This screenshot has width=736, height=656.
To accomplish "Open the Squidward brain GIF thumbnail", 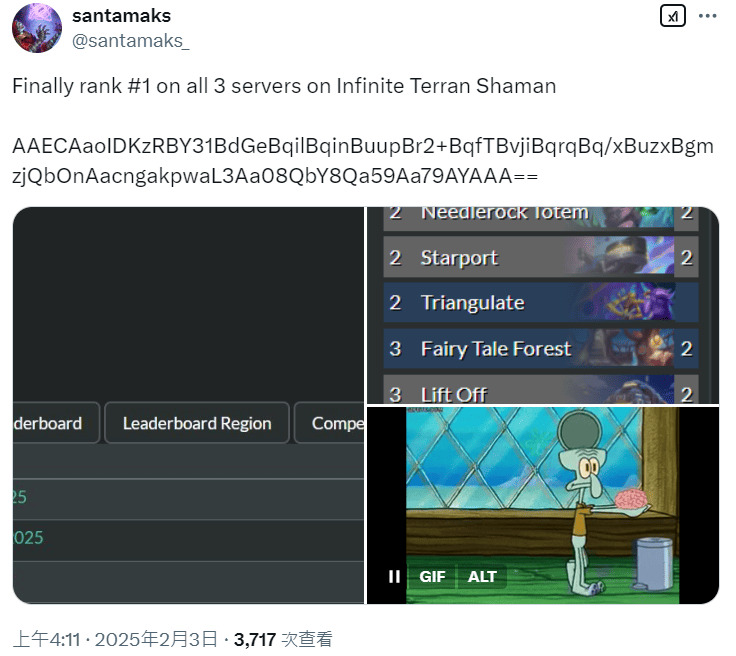I will [543, 505].
